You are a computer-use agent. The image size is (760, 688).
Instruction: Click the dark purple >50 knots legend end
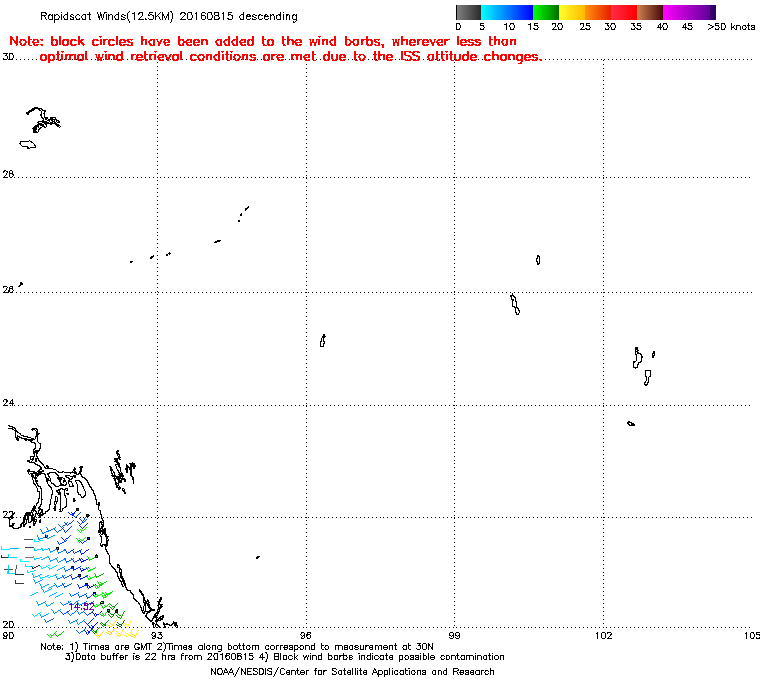point(712,12)
